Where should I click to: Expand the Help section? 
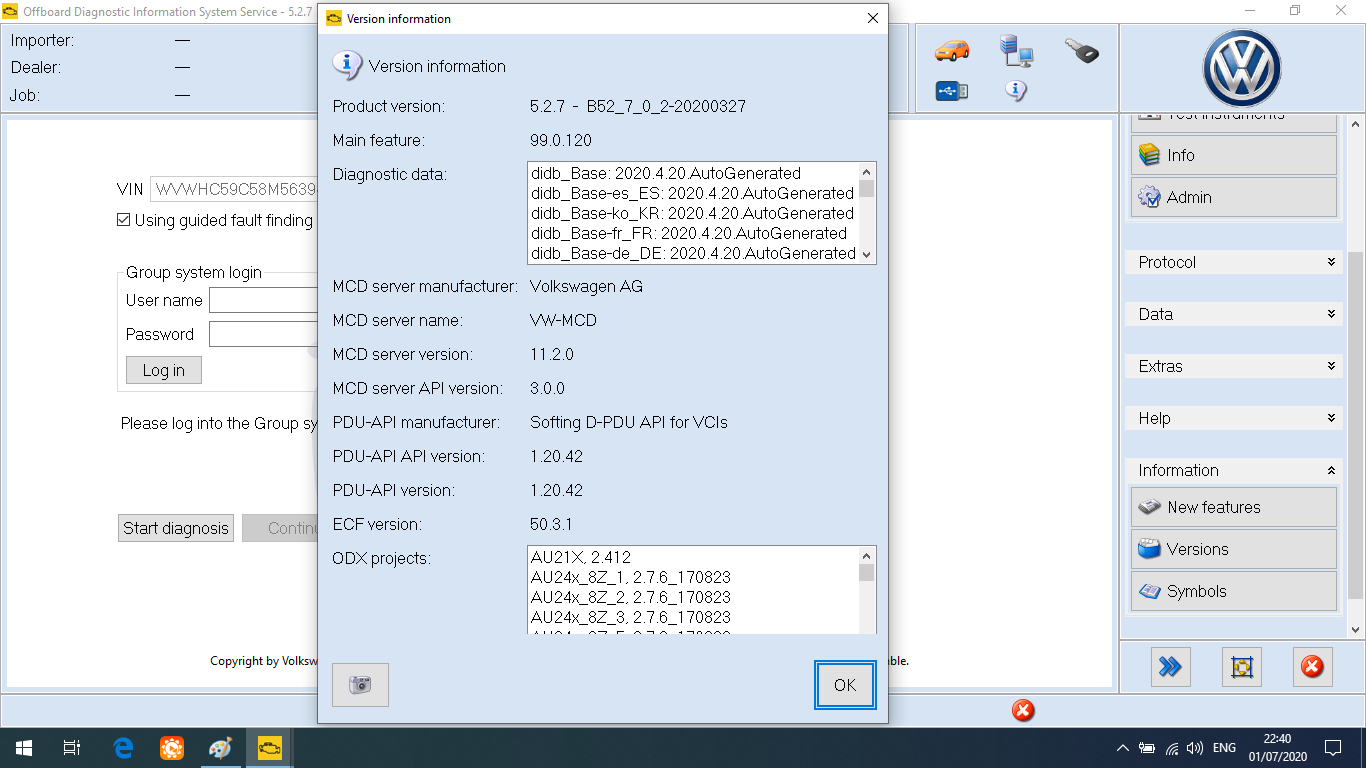(x=1236, y=418)
